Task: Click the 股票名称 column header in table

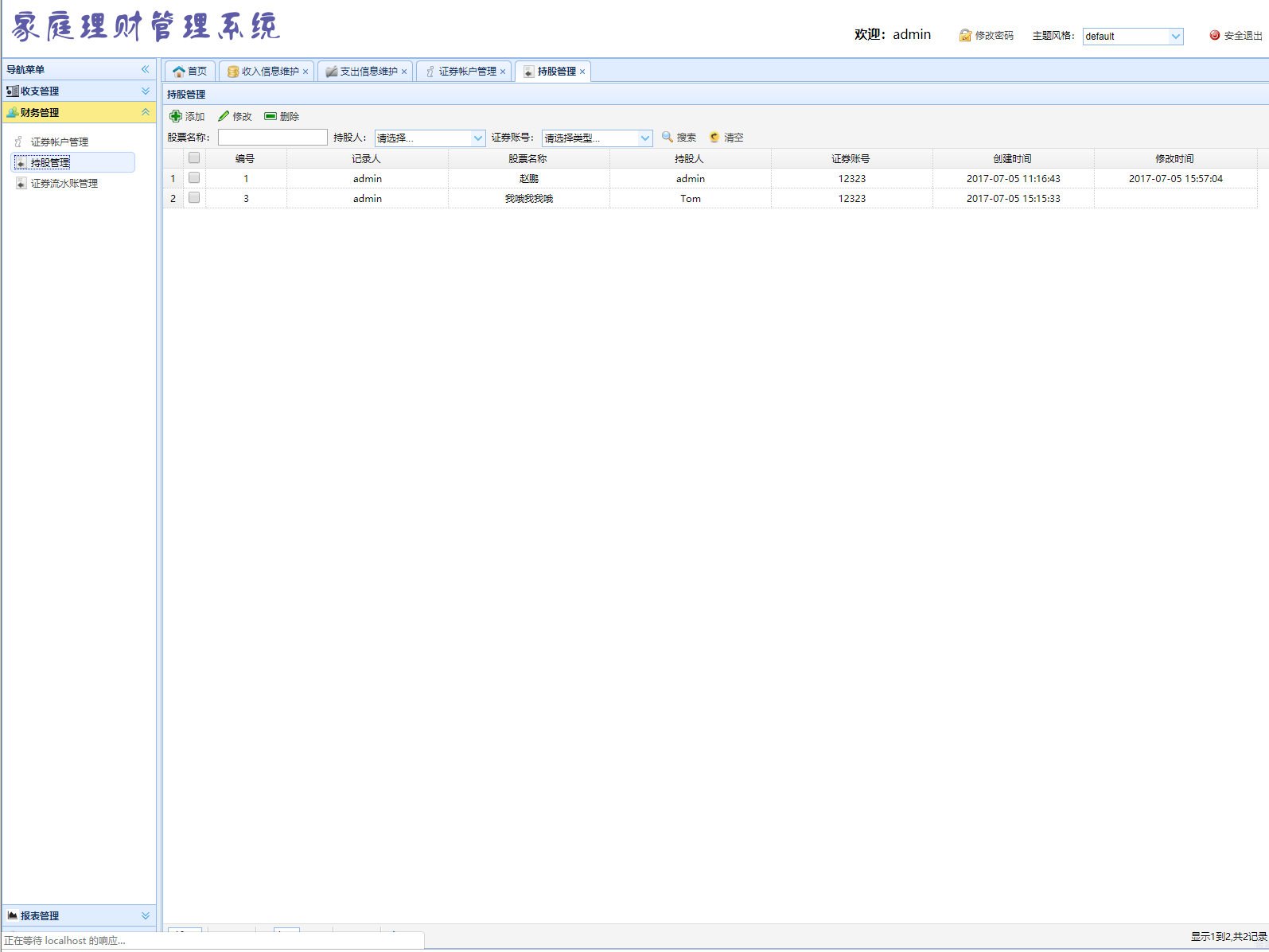Action: 528,158
